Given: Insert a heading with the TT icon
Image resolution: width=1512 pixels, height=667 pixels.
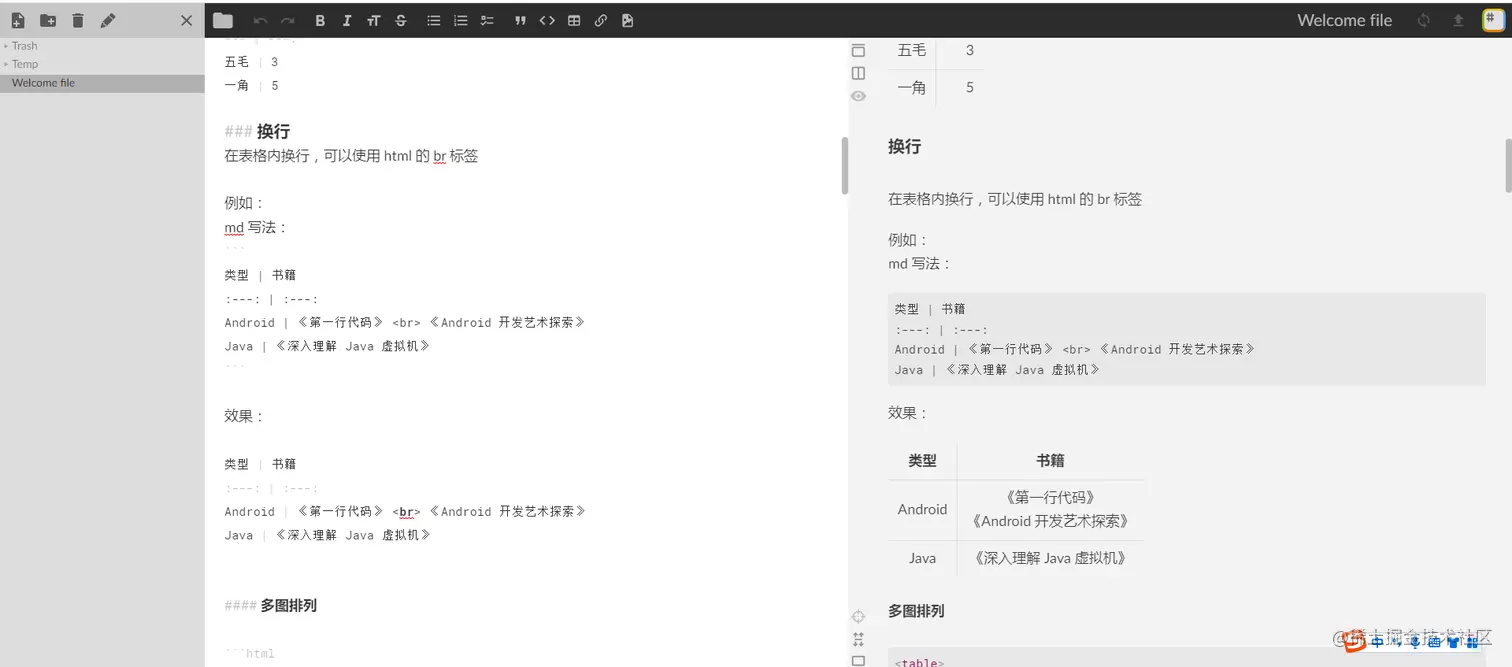Looking at the screenshot, I should click(x=374, y=20).
